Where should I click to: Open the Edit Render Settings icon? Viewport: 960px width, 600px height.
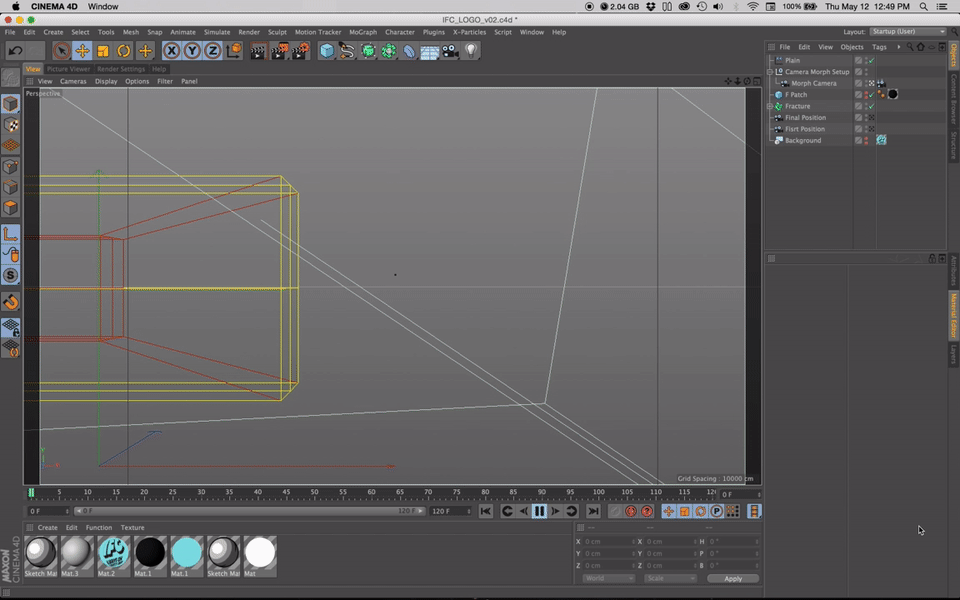(x=300, y=51)
